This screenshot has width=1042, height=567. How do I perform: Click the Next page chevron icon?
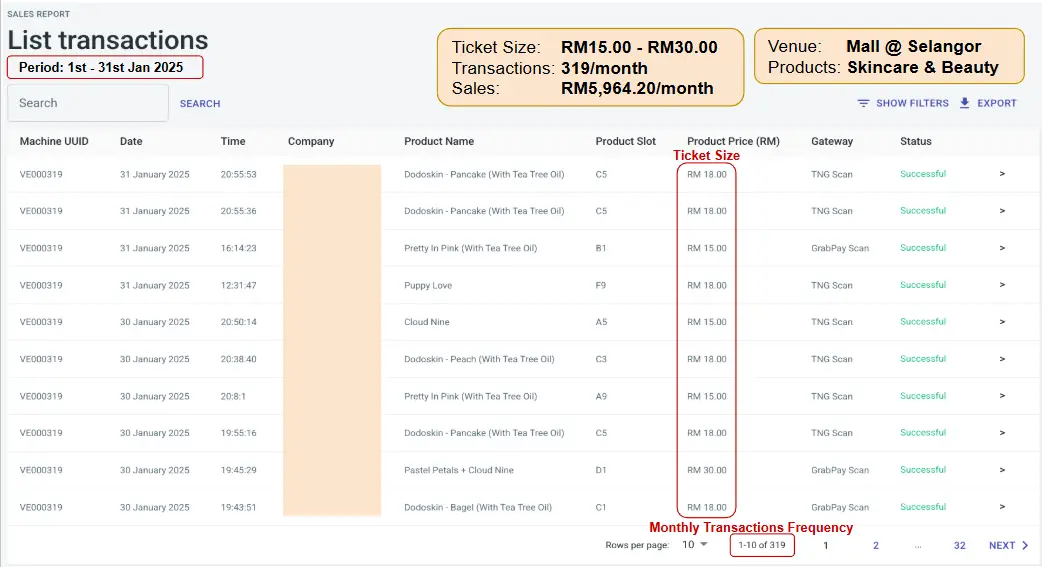coord(1025,545)
